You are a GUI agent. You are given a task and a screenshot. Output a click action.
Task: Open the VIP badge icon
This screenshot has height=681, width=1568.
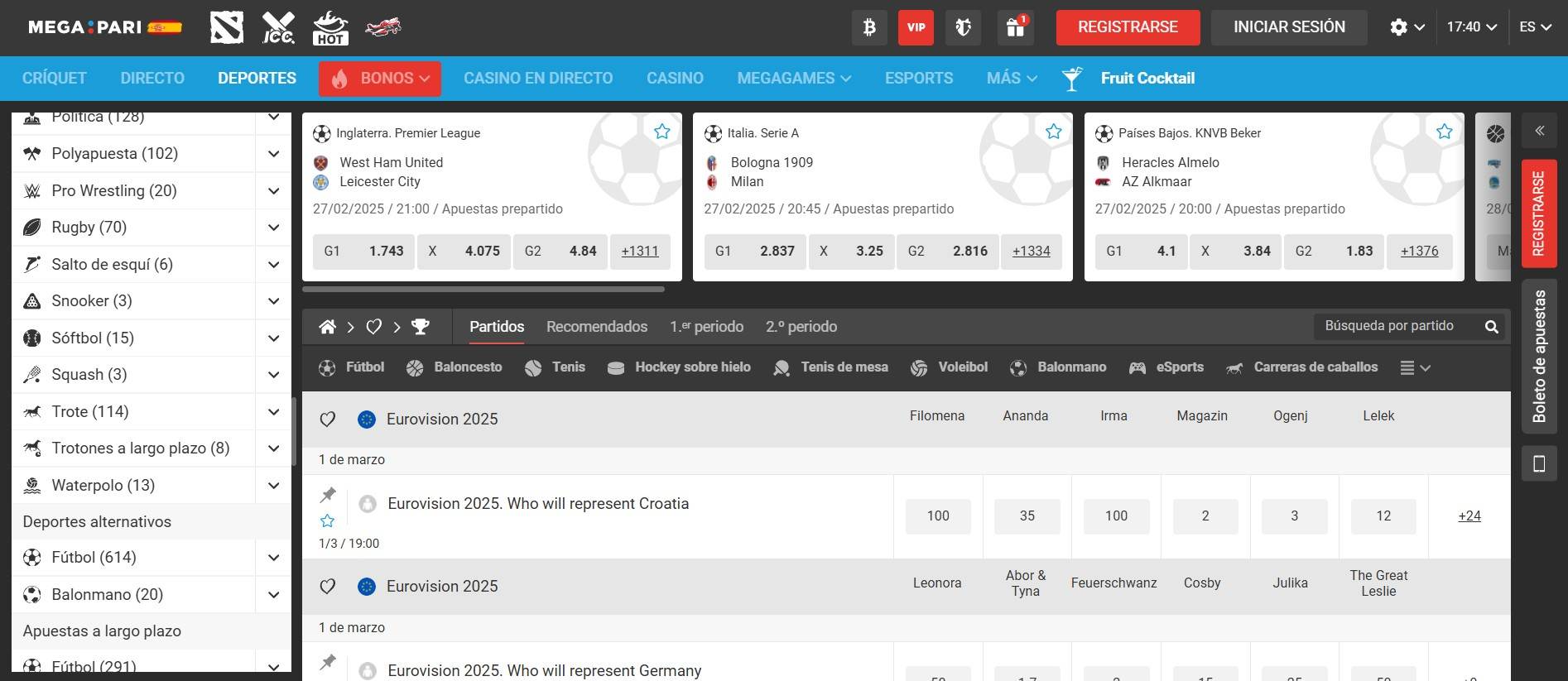pos(916,27)
